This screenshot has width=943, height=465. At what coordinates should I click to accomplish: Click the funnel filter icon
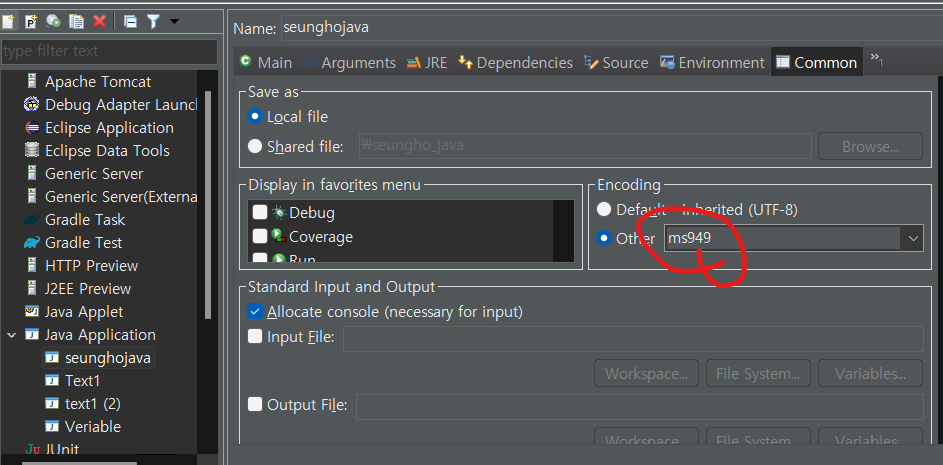[153, 22]
